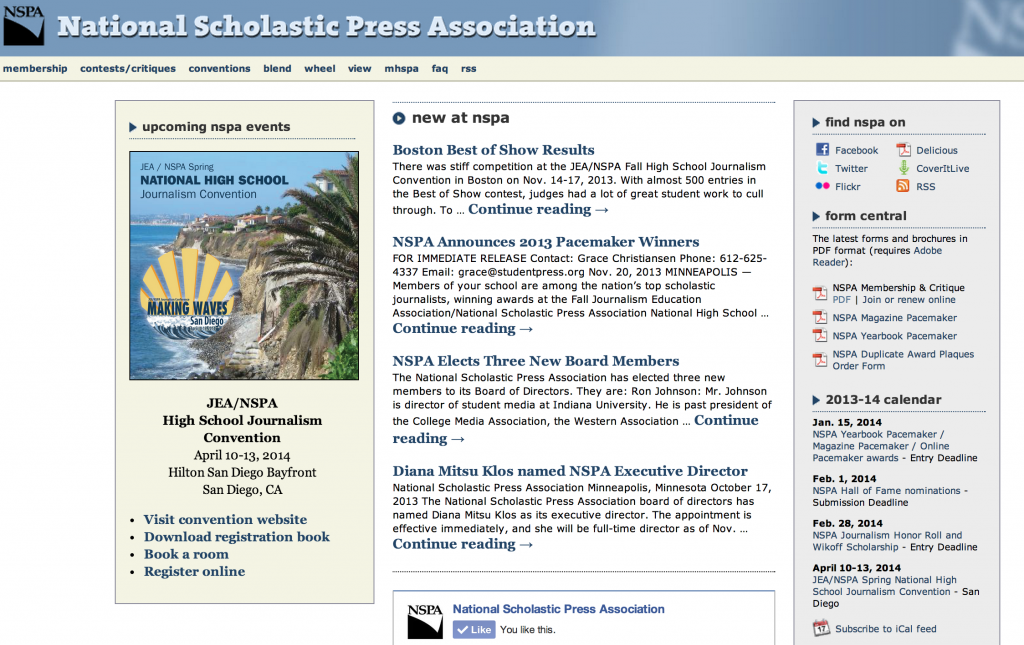The height and width of the screenshot is (645, 1024).
Task: Open the Facebook icon in find nspa on
Action: 822,149
